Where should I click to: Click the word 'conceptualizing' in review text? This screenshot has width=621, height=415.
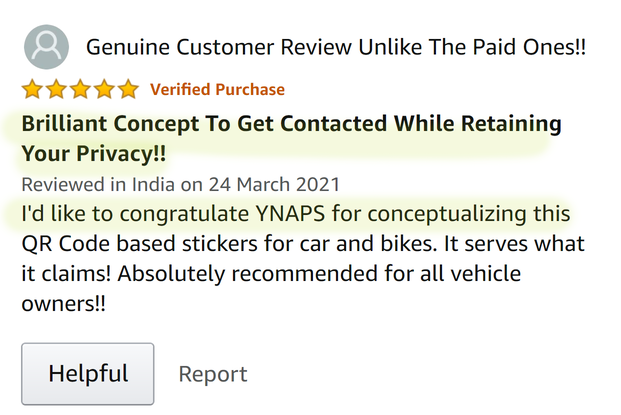(451, 214)
